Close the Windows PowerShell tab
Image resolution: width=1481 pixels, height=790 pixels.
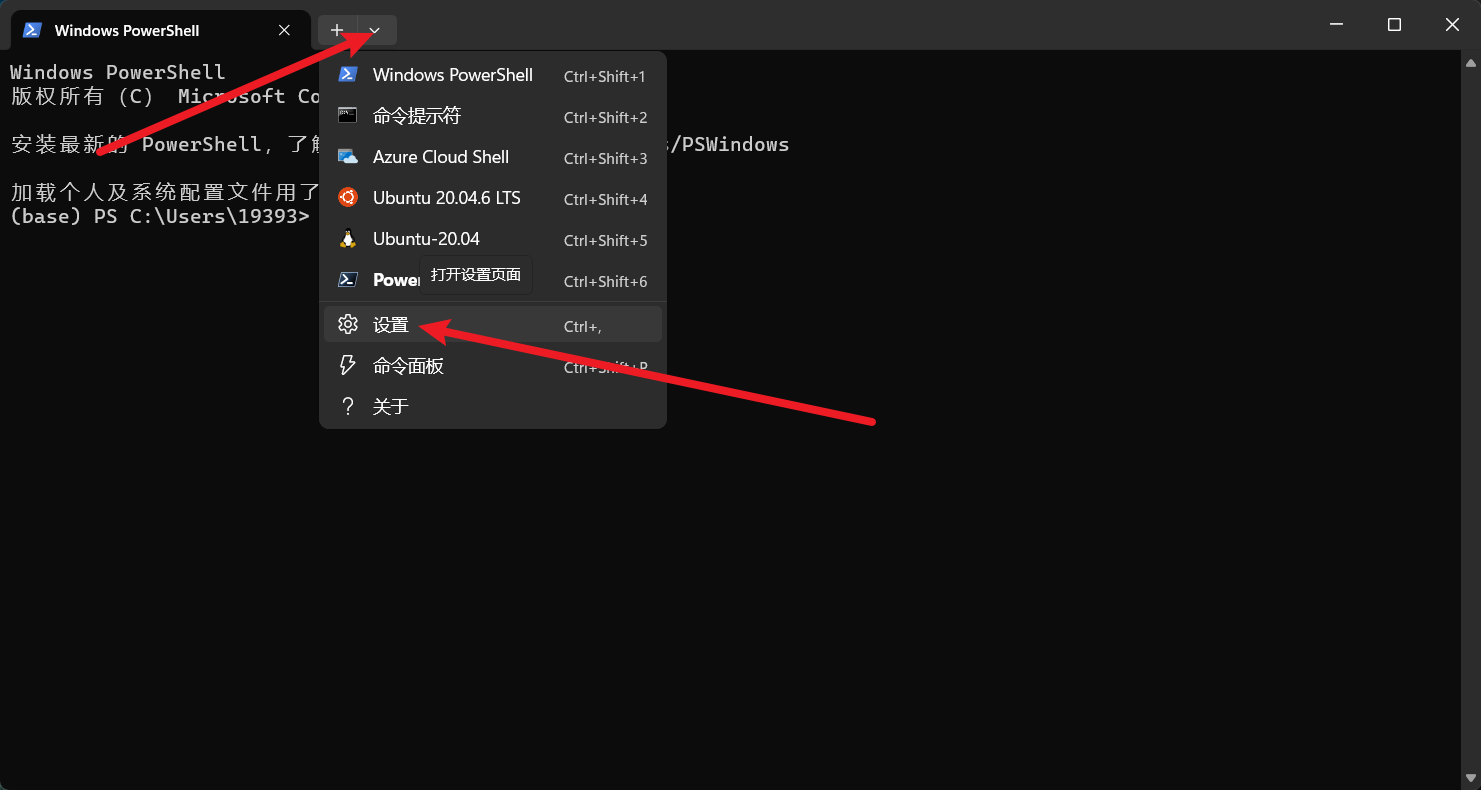click(284, 30)
